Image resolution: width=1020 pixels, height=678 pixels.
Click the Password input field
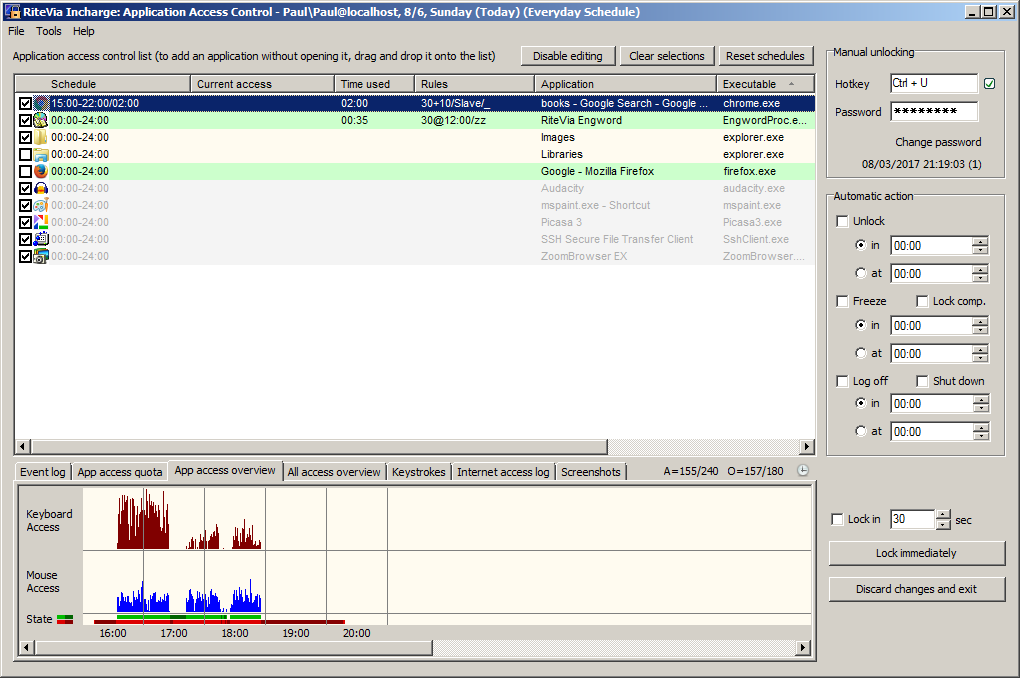[x=933, y=112]
